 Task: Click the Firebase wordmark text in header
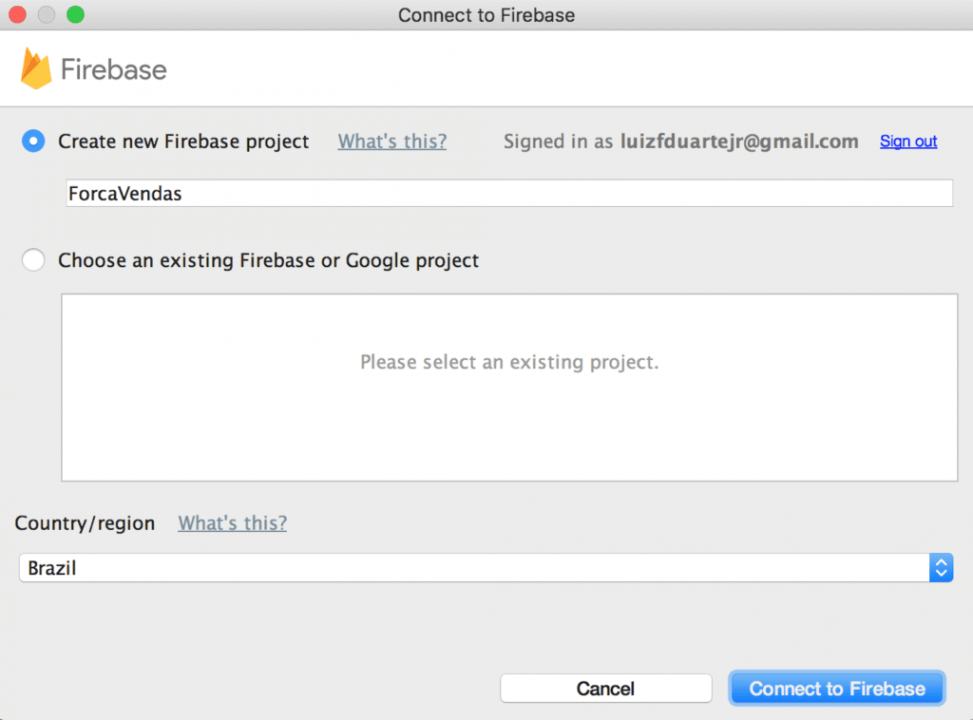(x=114, y=70)
